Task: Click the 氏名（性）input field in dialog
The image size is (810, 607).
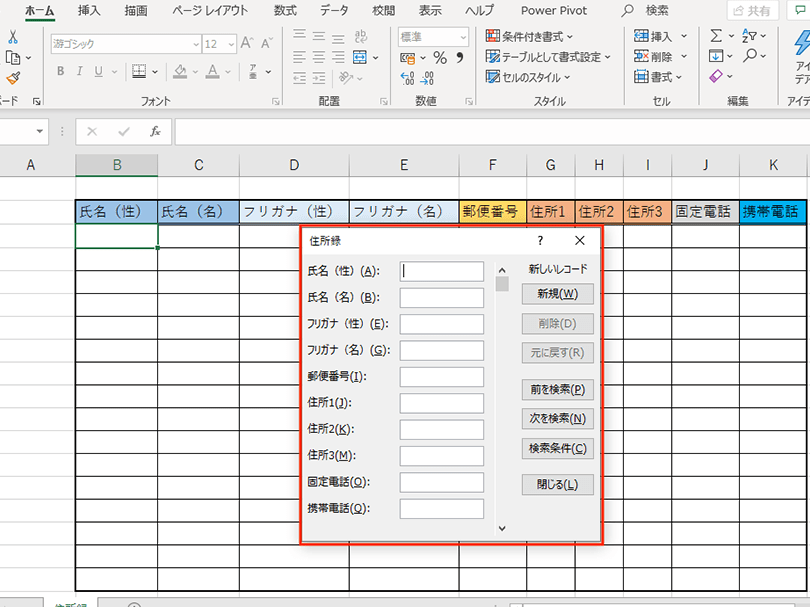Action: pos(442,271)
